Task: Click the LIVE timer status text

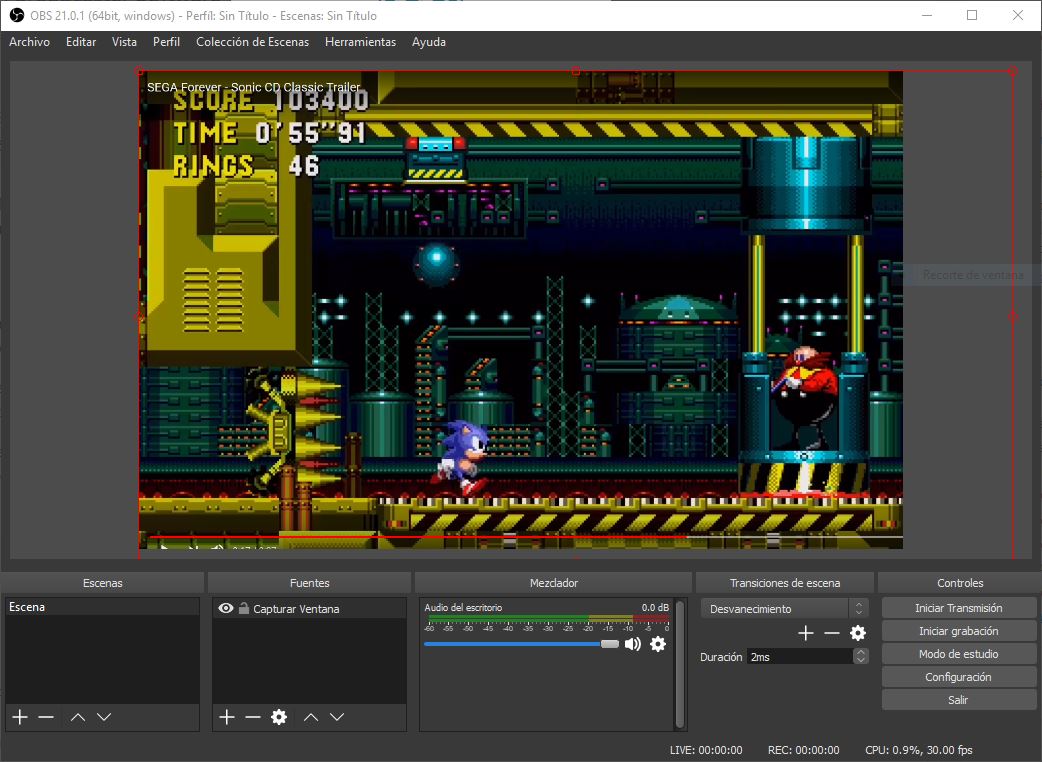Action: click(706, 750)
